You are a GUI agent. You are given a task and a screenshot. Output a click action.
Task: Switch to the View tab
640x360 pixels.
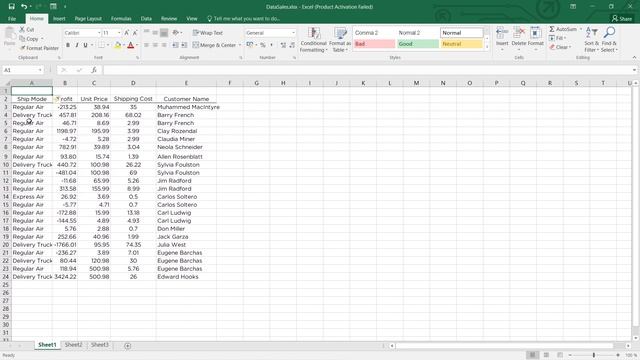tap(192, 19)
